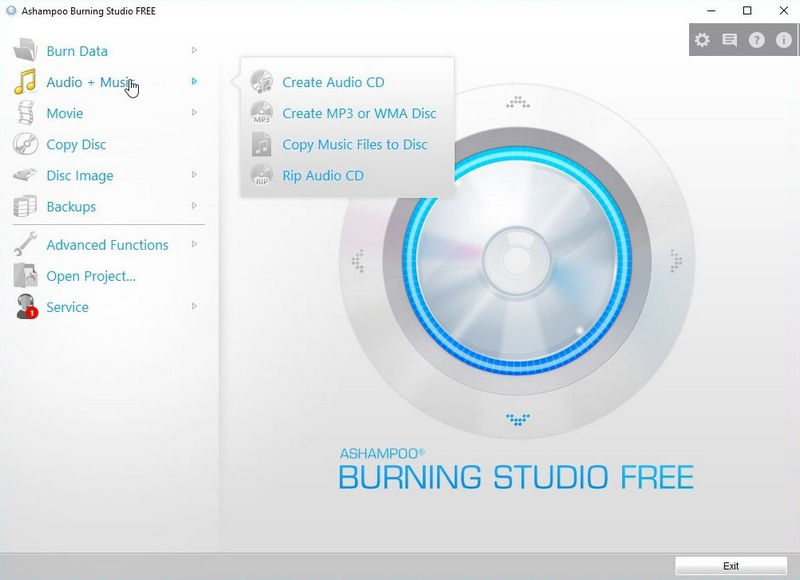This screenshot has height=580, width=800.
Task: Open settings via the gear icon
Action: coord(702,40)
